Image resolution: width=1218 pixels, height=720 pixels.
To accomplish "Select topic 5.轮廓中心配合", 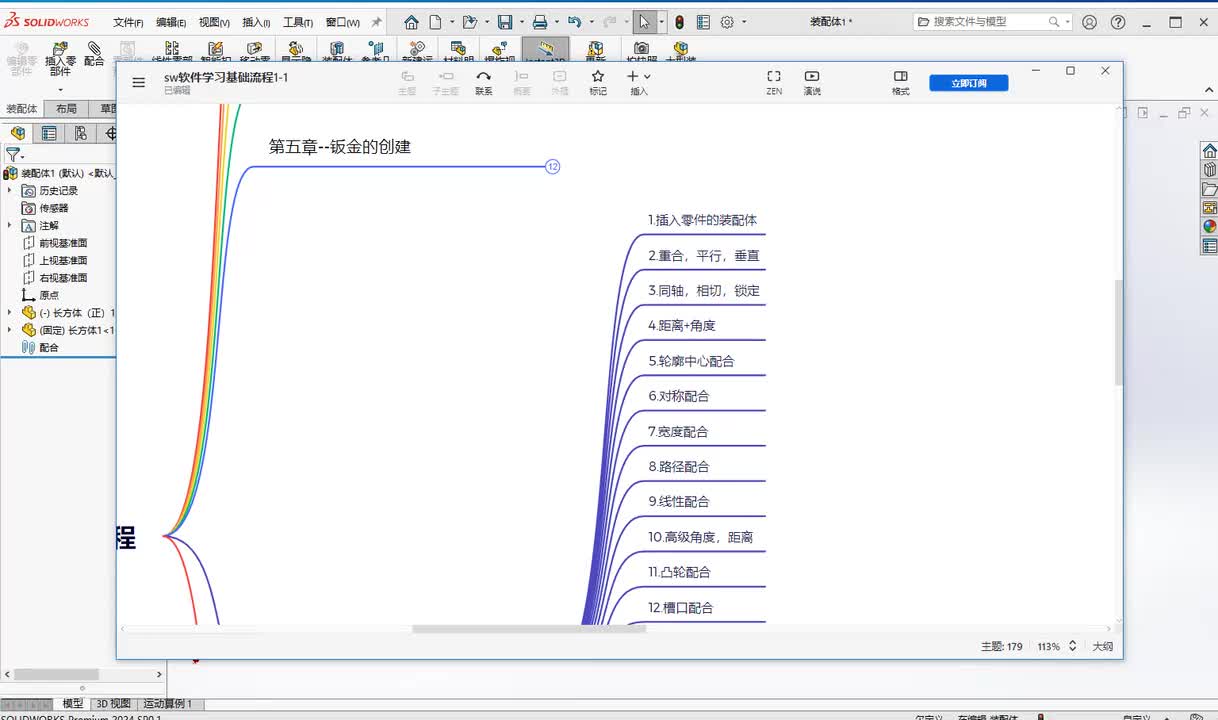I will pyautogui.click(x=691, y=361).
